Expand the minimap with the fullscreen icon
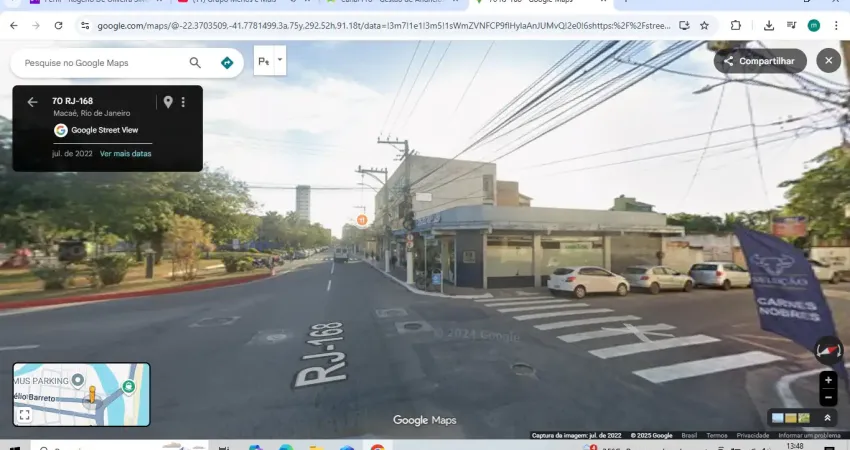850x450 pixels. pyautogui.click(x=24, y=415)
